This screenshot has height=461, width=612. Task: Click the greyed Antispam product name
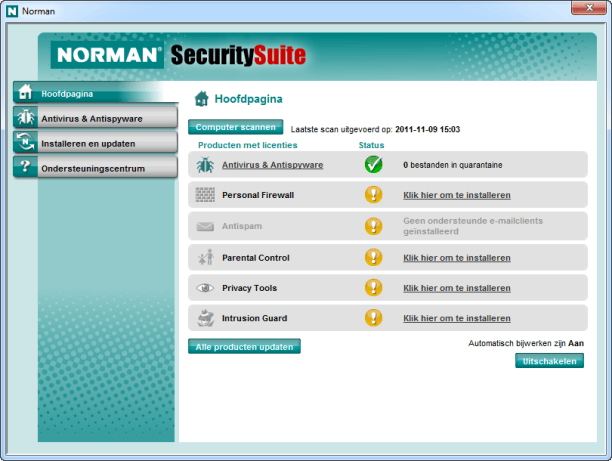242,226
